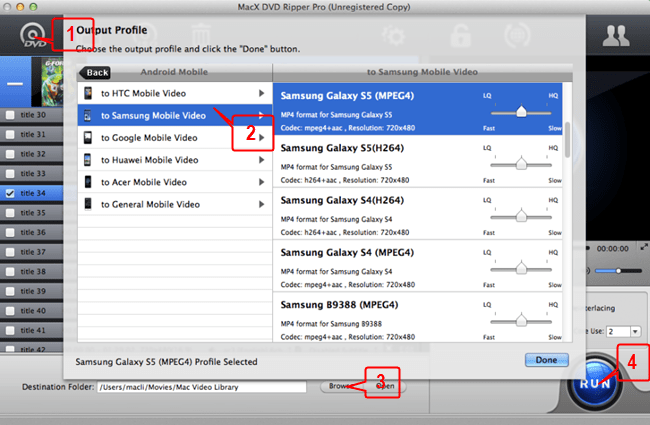Open the user accounts icon at top right

[616, 36]
